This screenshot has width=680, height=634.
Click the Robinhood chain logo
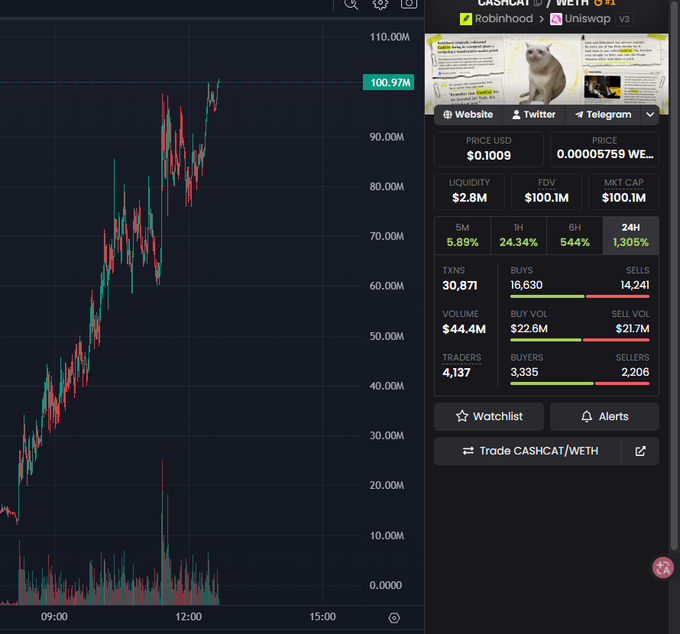click(466, 19)
